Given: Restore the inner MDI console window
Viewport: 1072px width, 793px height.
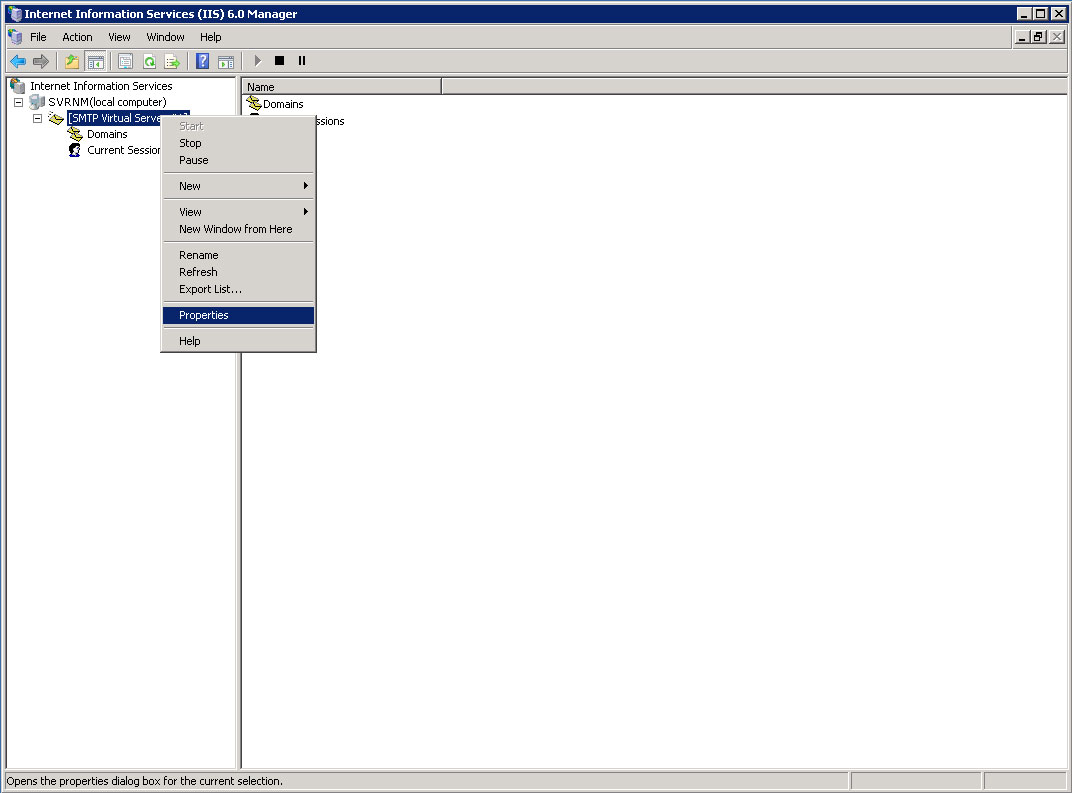Looking at the screenshot, I should point(1038,37).
